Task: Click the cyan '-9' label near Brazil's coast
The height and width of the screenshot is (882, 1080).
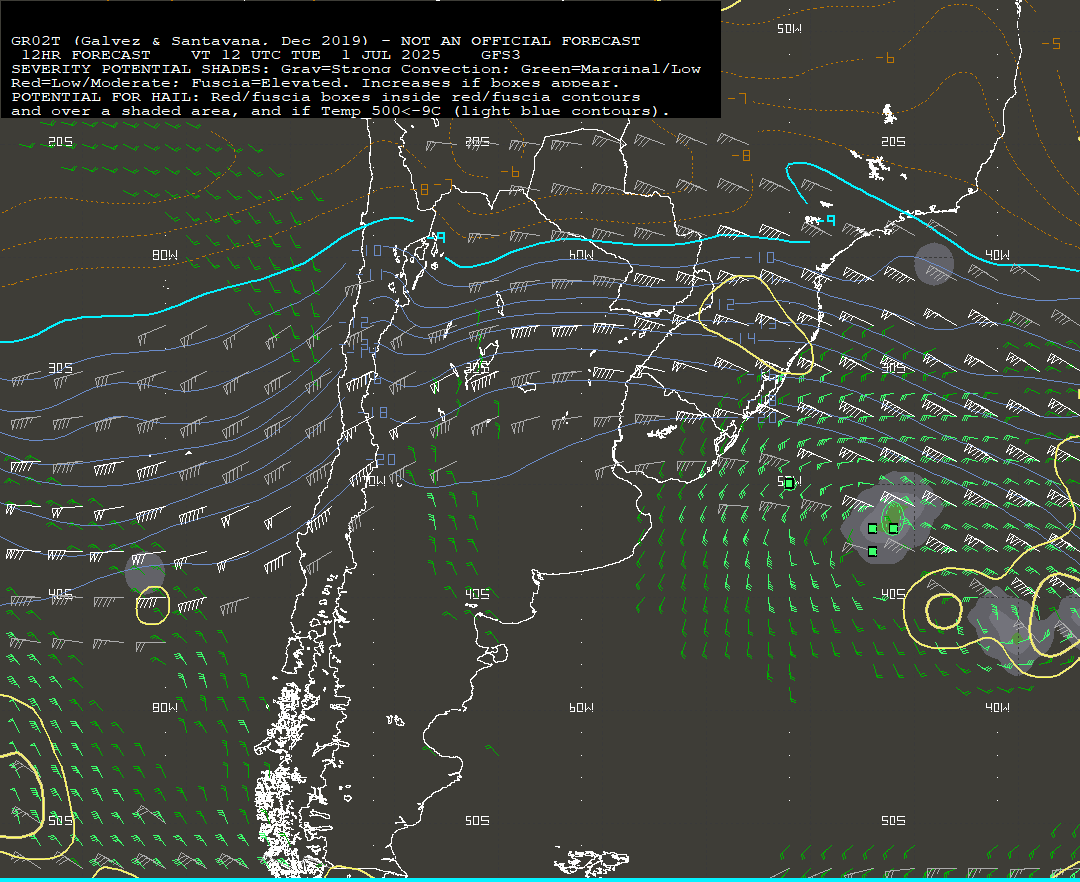Action: click(828, 220)
